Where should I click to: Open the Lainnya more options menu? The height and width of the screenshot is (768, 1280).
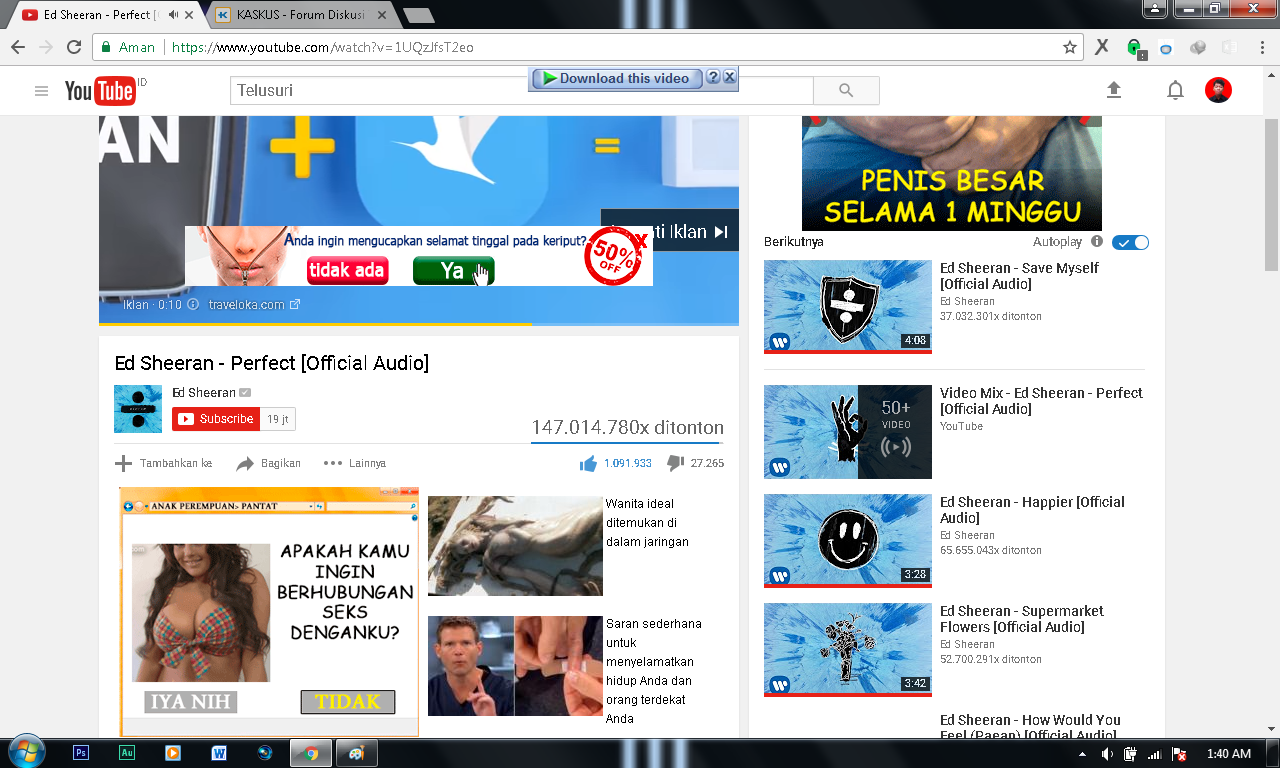click(355, 463)
